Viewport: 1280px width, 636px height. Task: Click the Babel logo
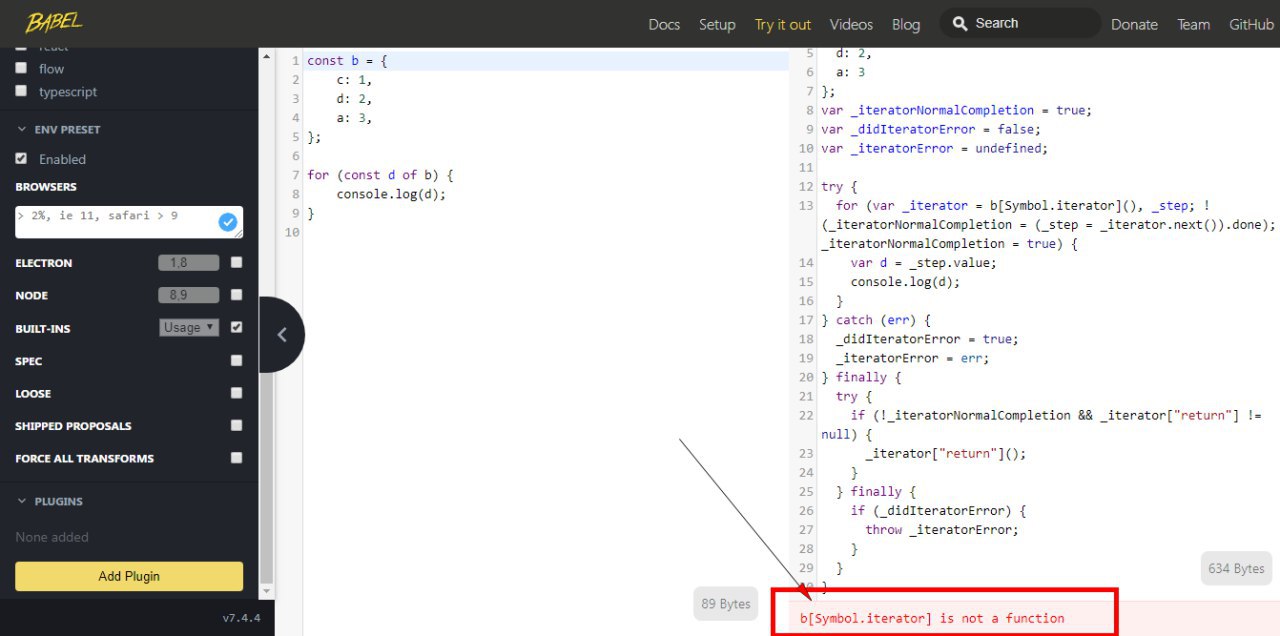click(x=54, y=22)
